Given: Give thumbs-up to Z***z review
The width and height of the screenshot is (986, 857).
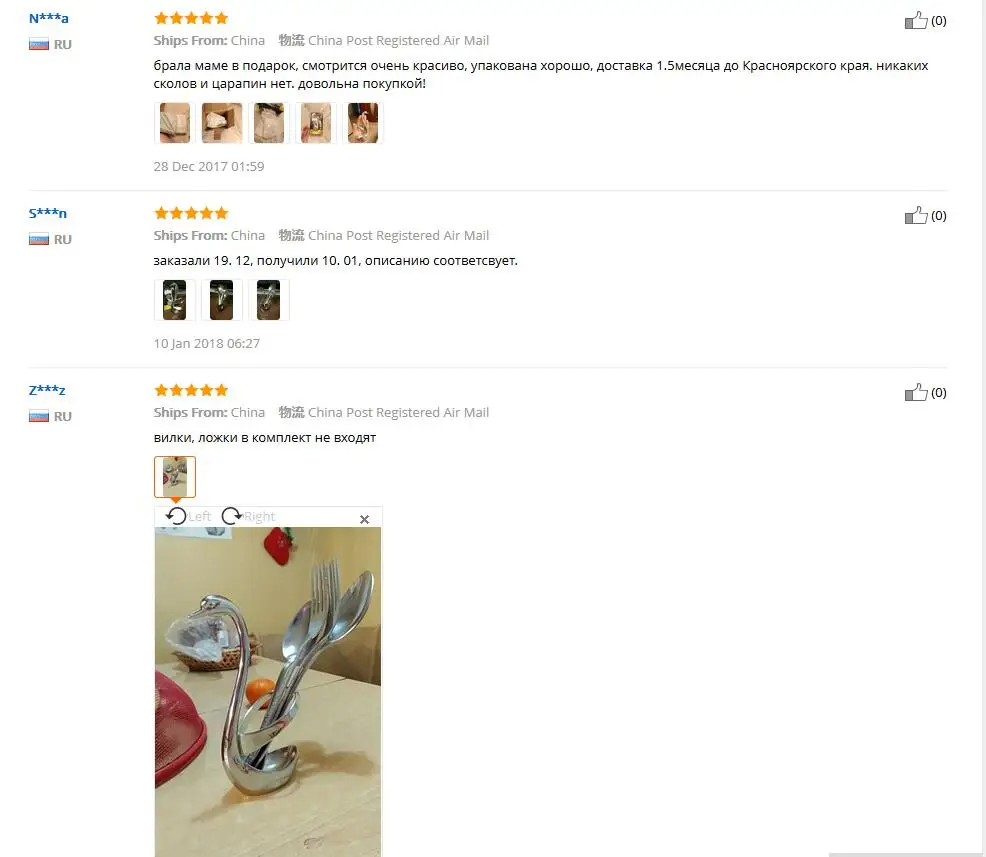Looking at the screenshot, I should (916, 393).
